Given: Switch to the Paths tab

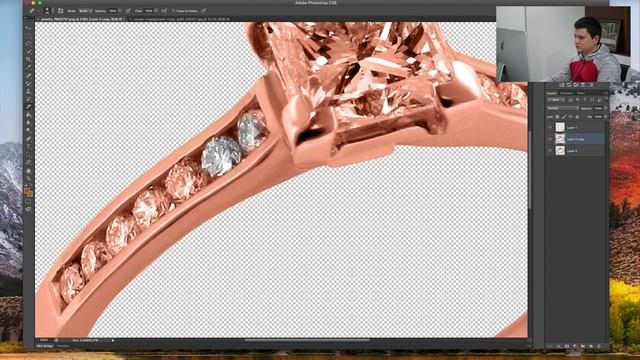Looking at the screenshot, I should pos(581,93).
